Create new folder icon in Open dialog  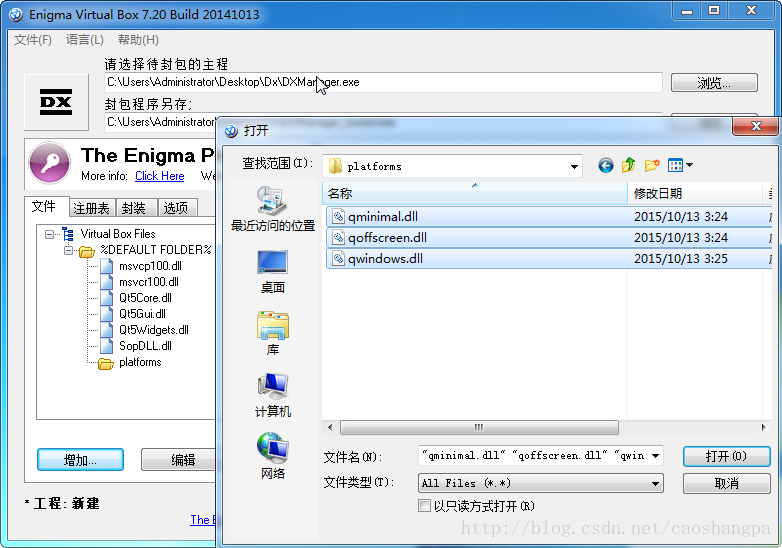click(652, 165)
